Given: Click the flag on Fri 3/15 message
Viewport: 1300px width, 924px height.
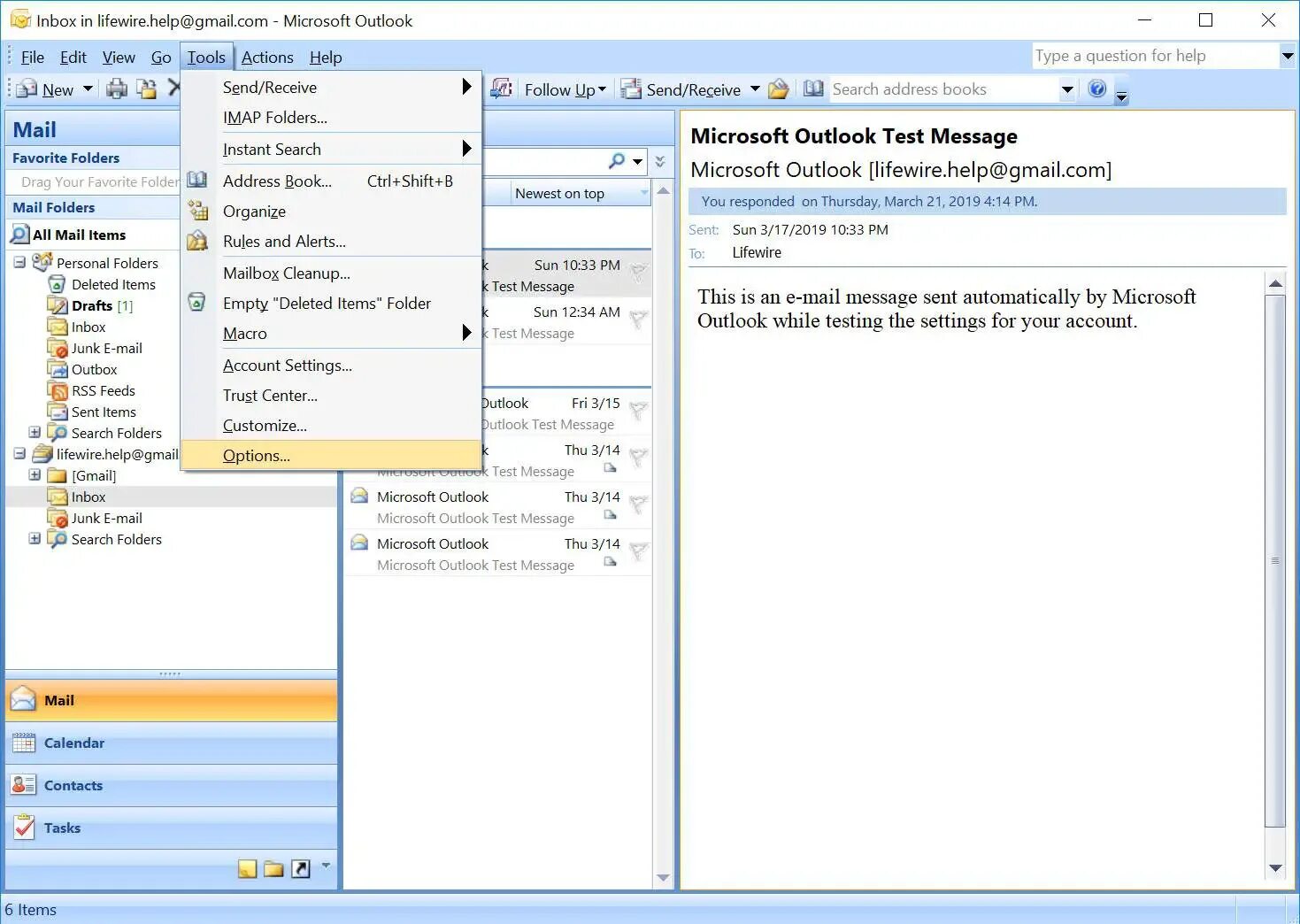Looking at the screenshot, I should [638, 412].
